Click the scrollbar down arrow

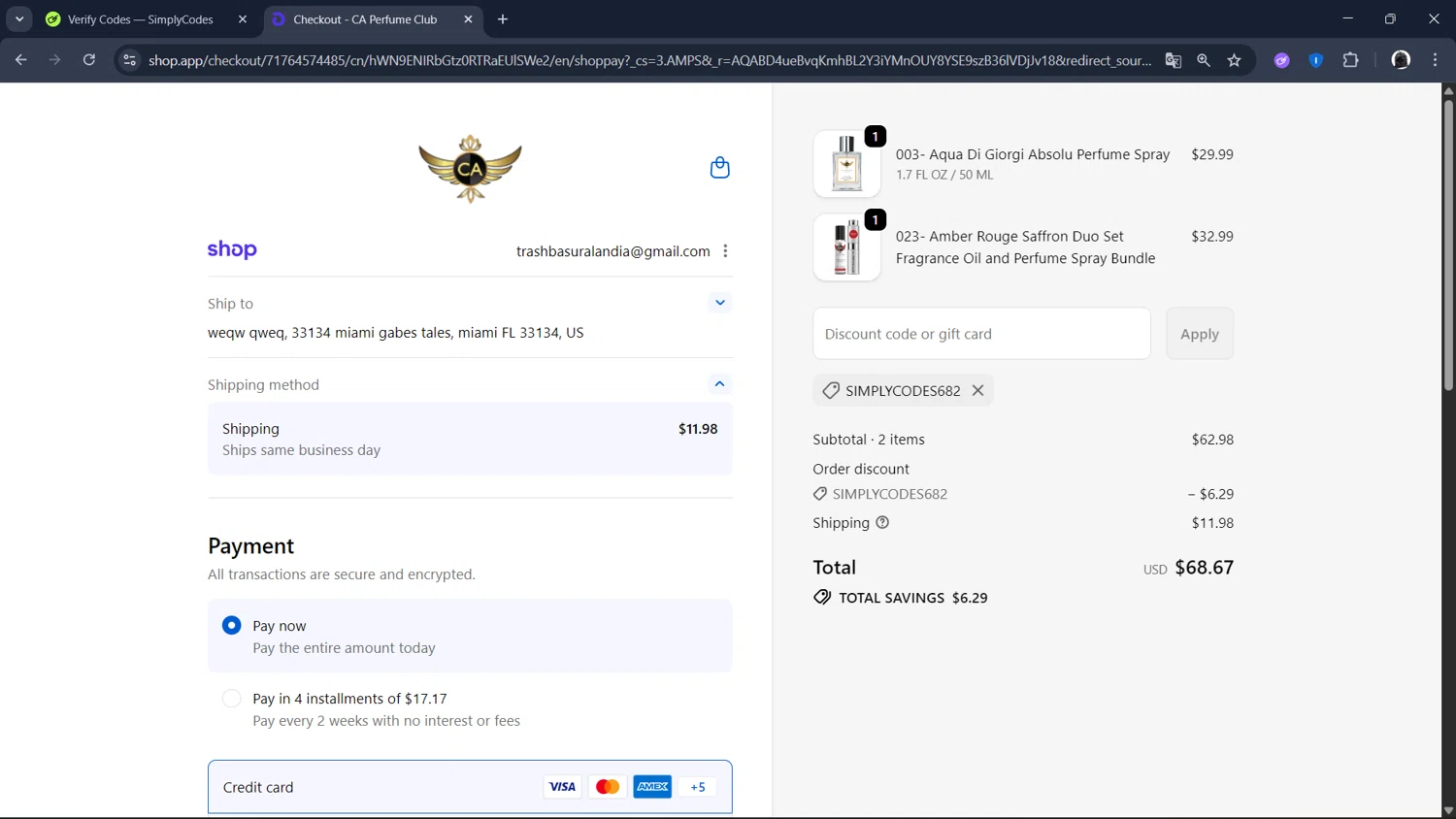tap(1448, 810)
